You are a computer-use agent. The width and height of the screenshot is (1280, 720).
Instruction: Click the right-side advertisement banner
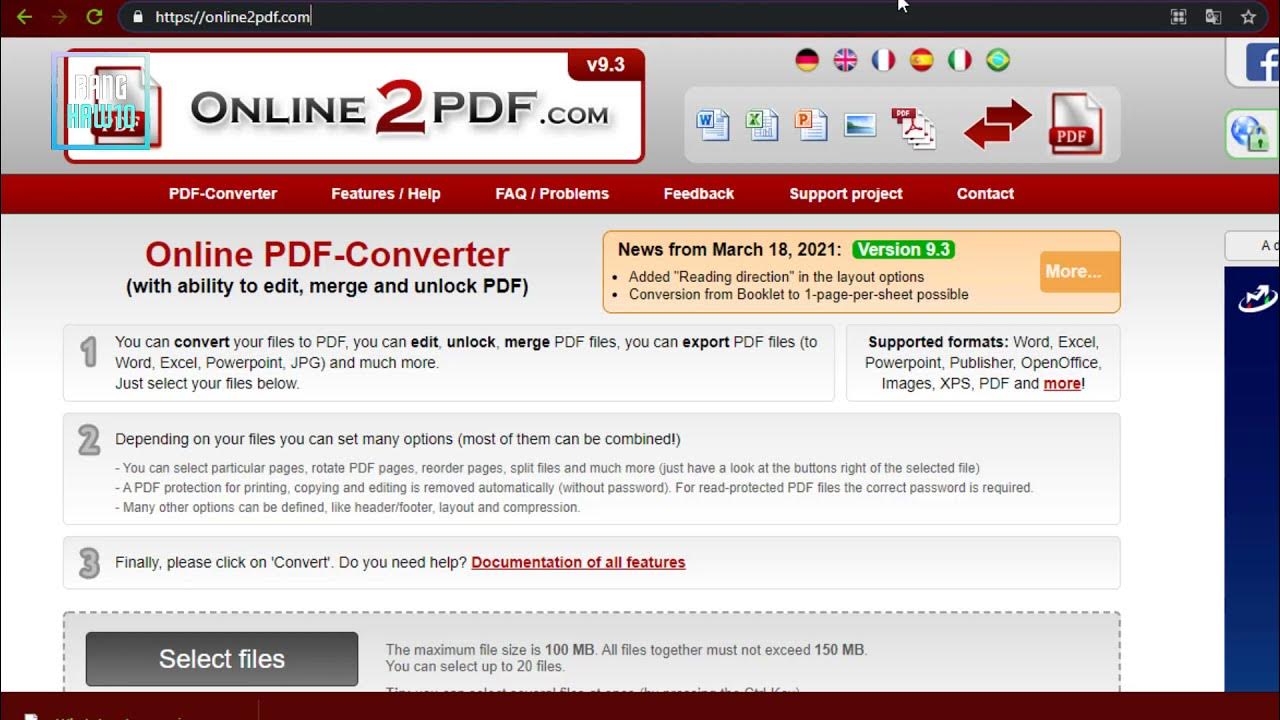(1252, 478)
